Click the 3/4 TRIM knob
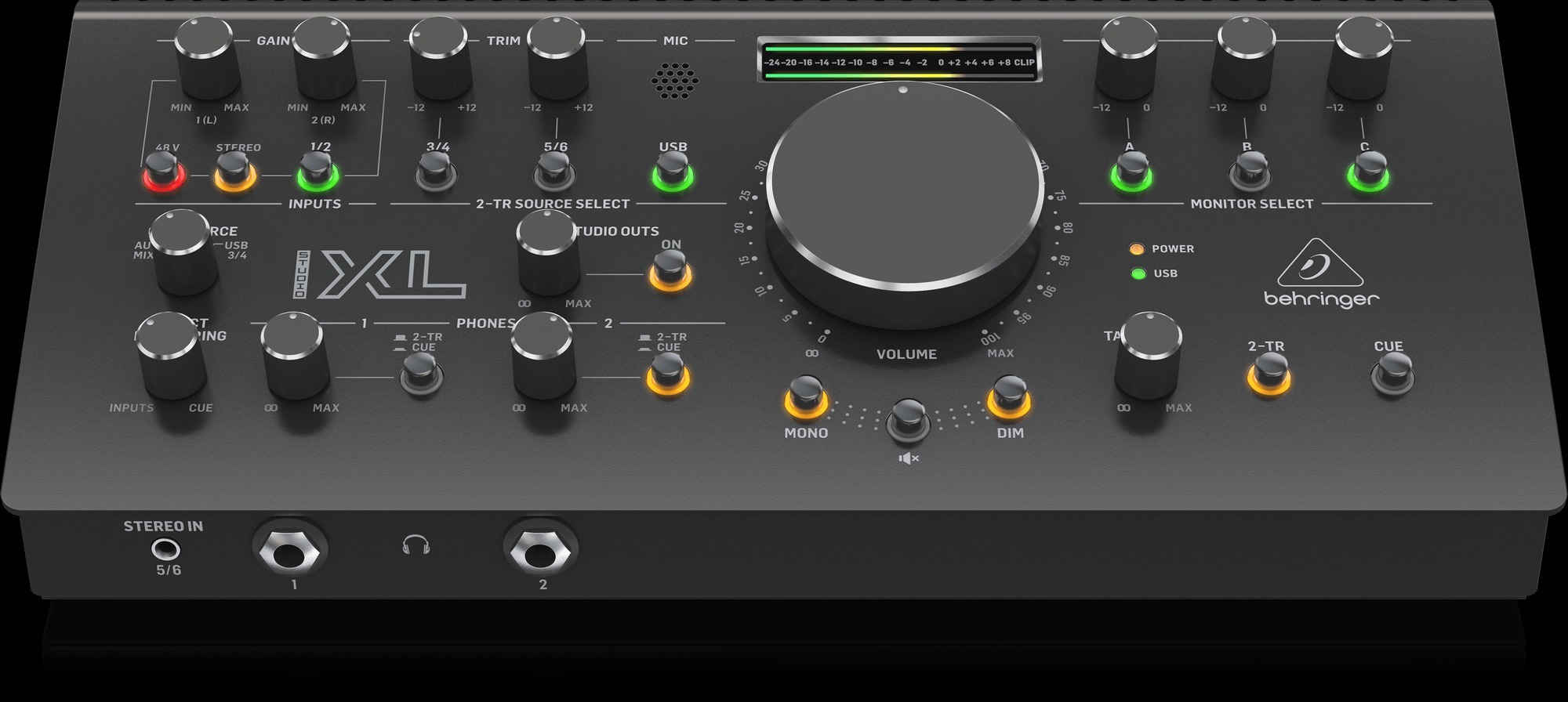This screenshot has height=702, width=1568. (x=441, y=59)
